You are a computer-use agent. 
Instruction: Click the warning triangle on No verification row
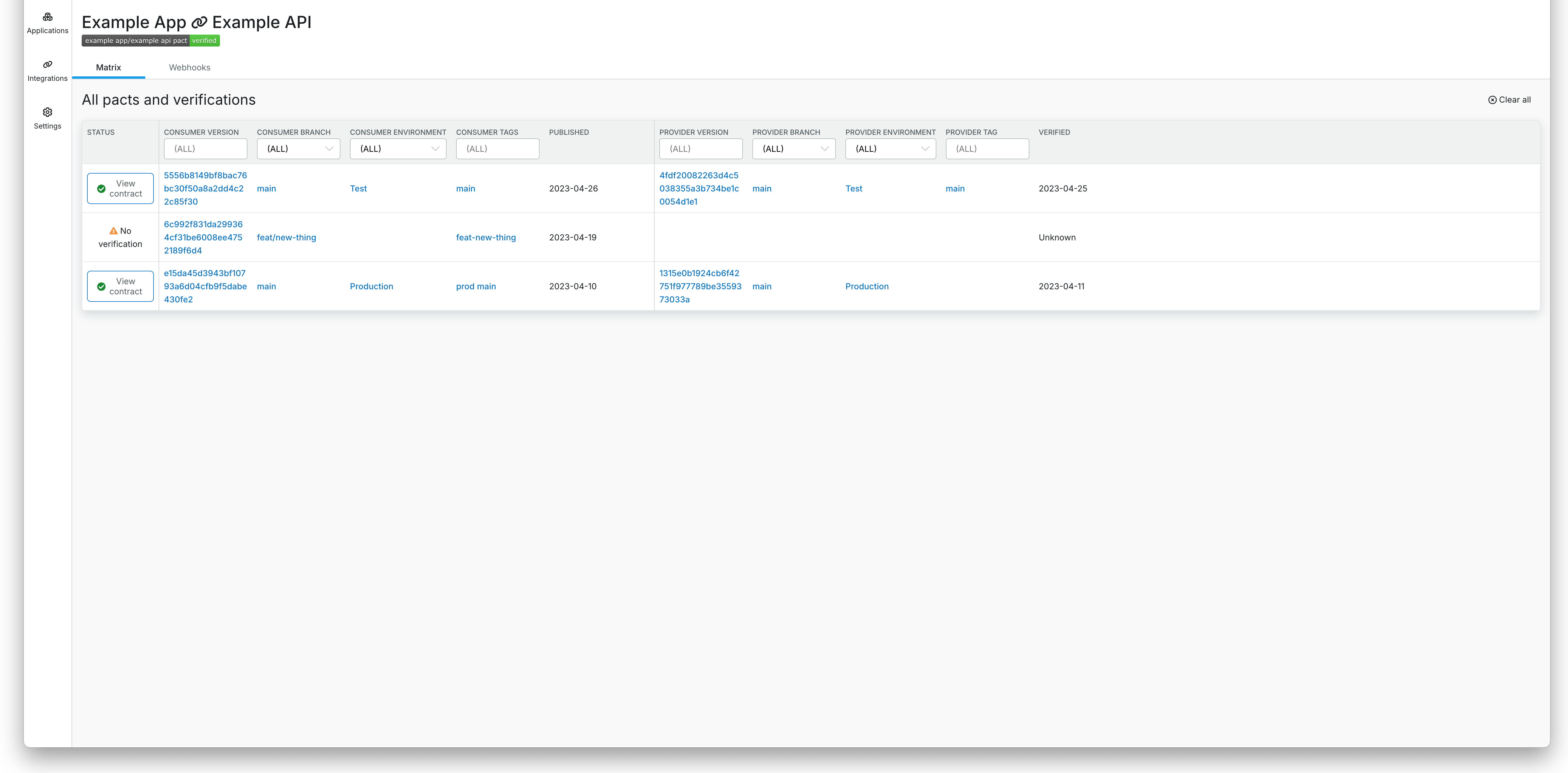[113, 231]
